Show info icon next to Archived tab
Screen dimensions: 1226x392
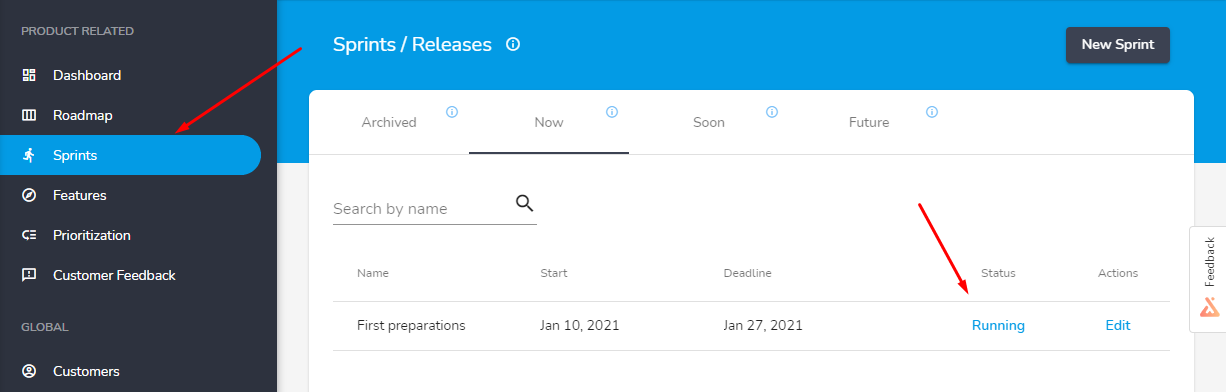(x=452, y=112)
